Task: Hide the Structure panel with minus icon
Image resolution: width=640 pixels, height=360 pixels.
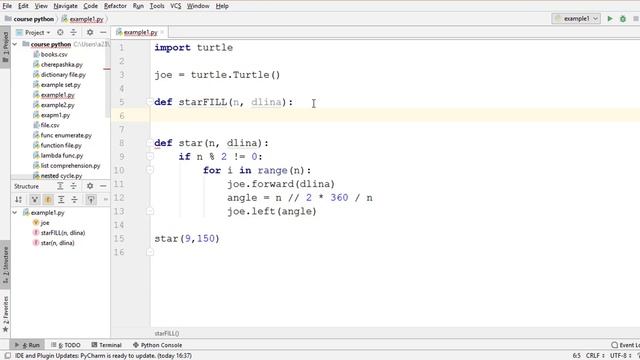Action: [x=103, y=186]
